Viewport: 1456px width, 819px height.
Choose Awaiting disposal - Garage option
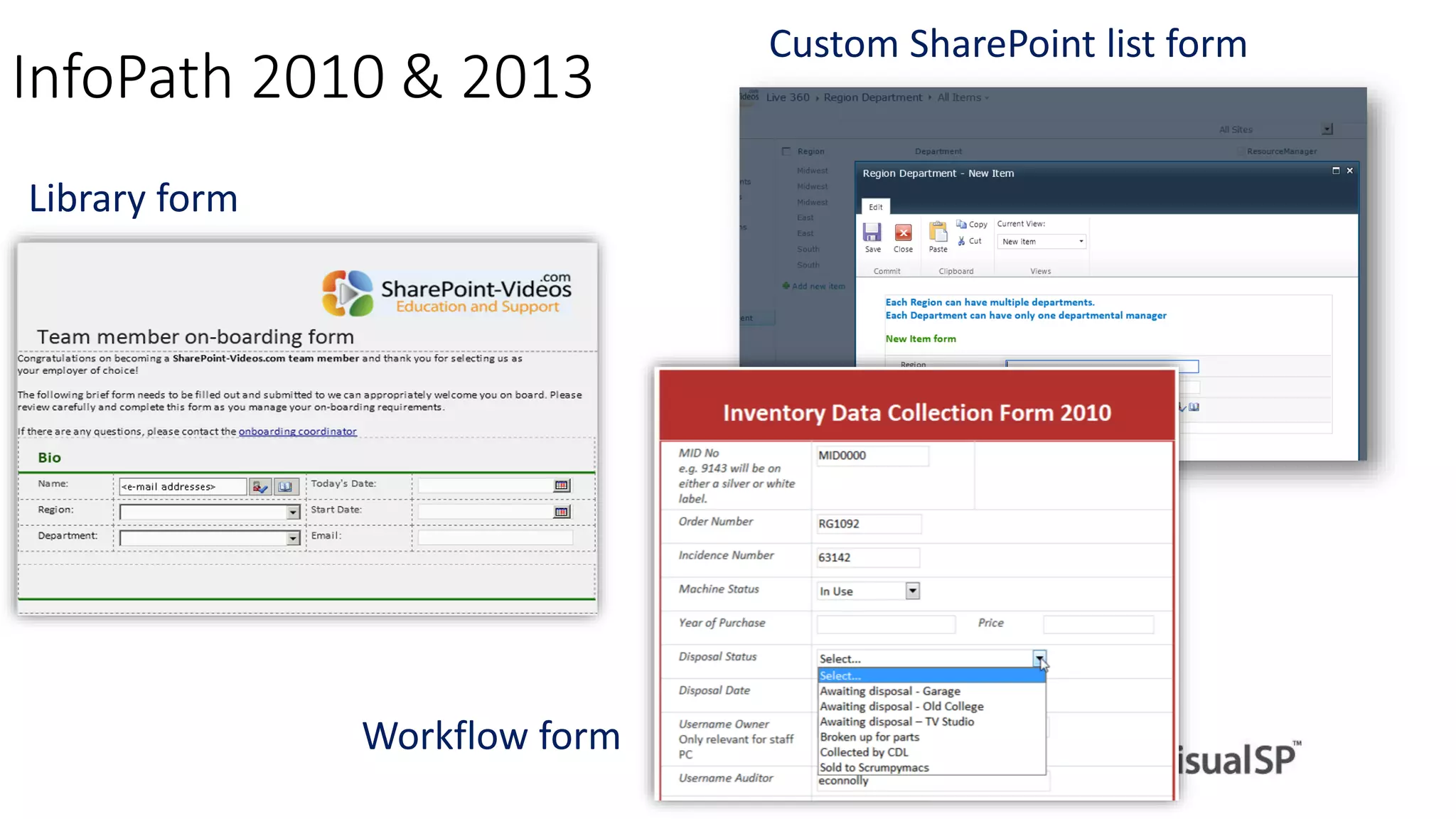pos(932,691)
